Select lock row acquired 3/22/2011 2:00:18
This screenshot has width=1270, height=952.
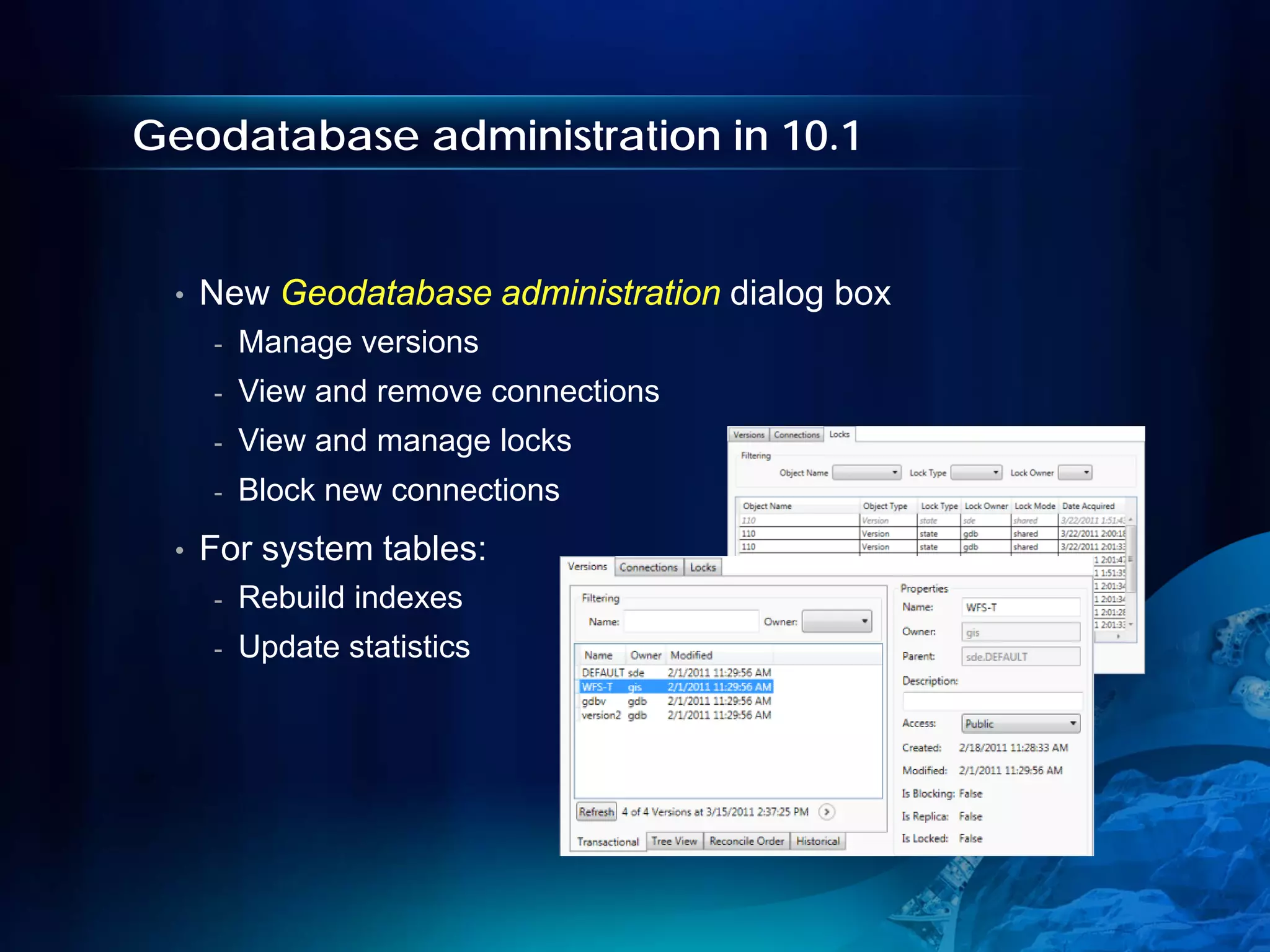(x=932, y=534)
